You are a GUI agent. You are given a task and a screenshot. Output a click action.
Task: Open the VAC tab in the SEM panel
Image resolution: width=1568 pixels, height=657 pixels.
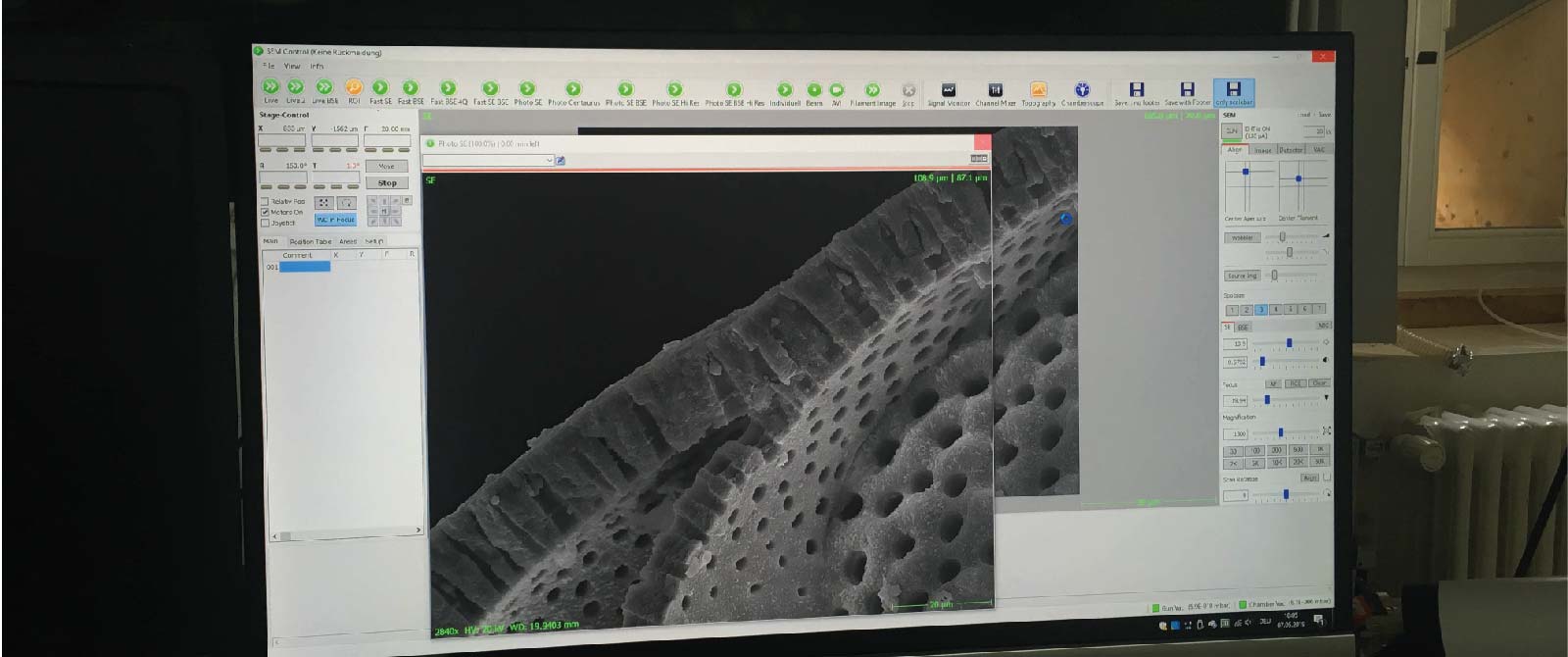[1318, 150]
